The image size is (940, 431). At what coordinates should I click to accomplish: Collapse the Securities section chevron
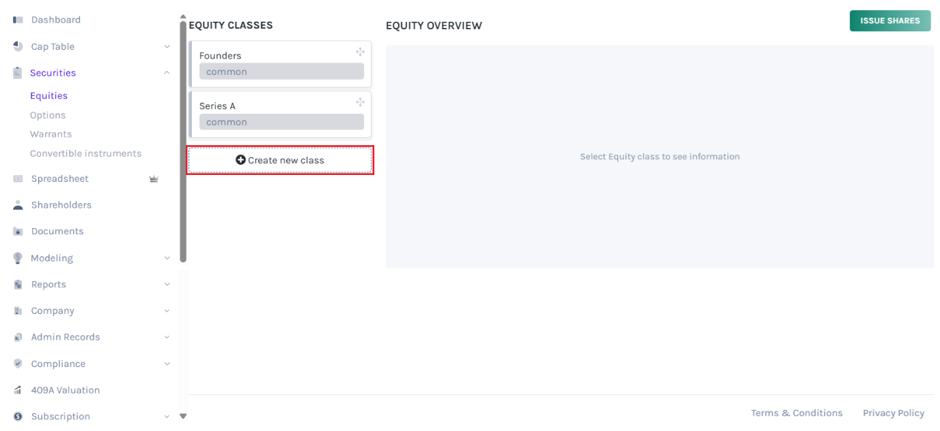point(167,73)
